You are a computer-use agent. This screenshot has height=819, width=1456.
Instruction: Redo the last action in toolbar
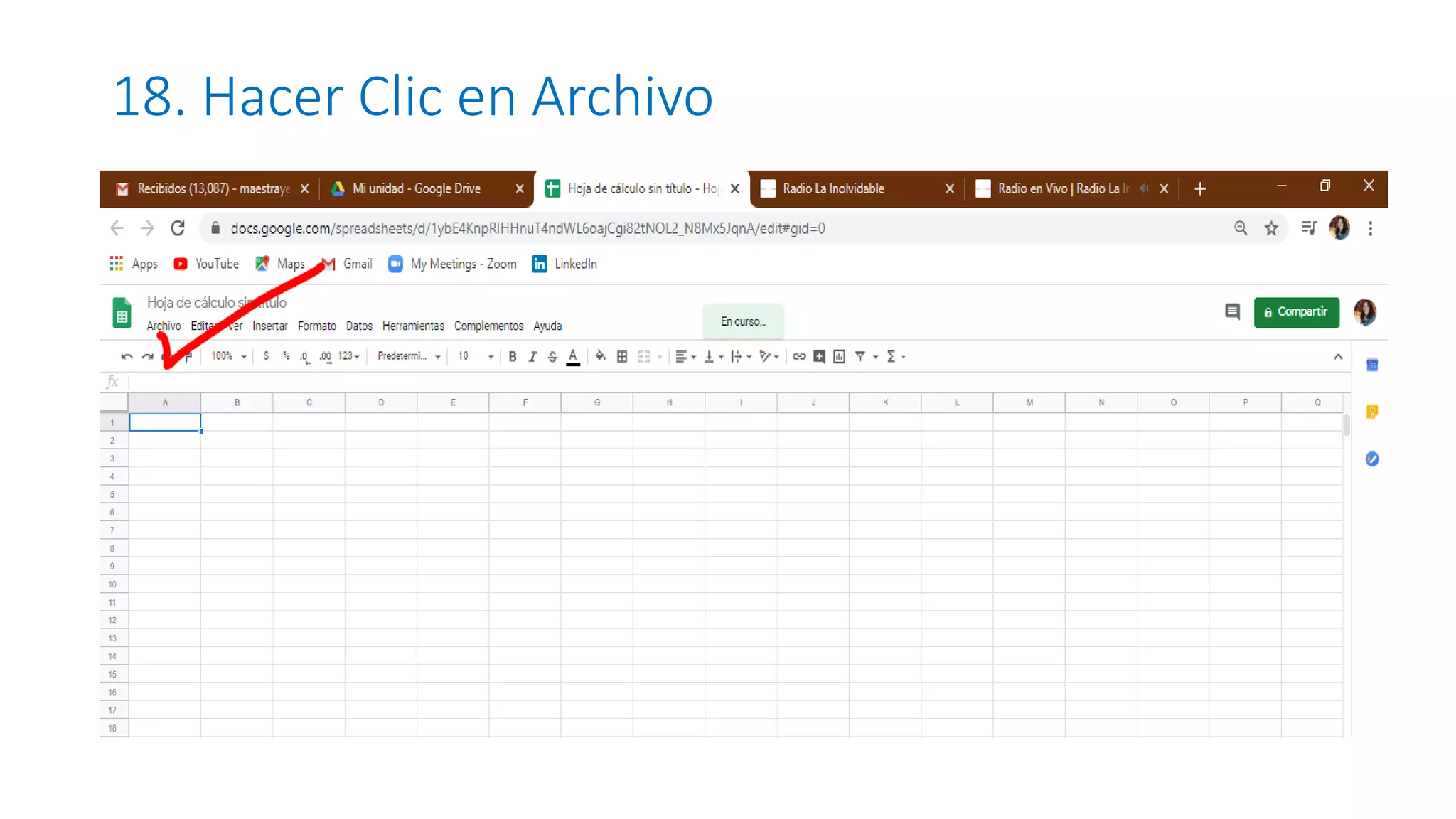coord(147,357)
